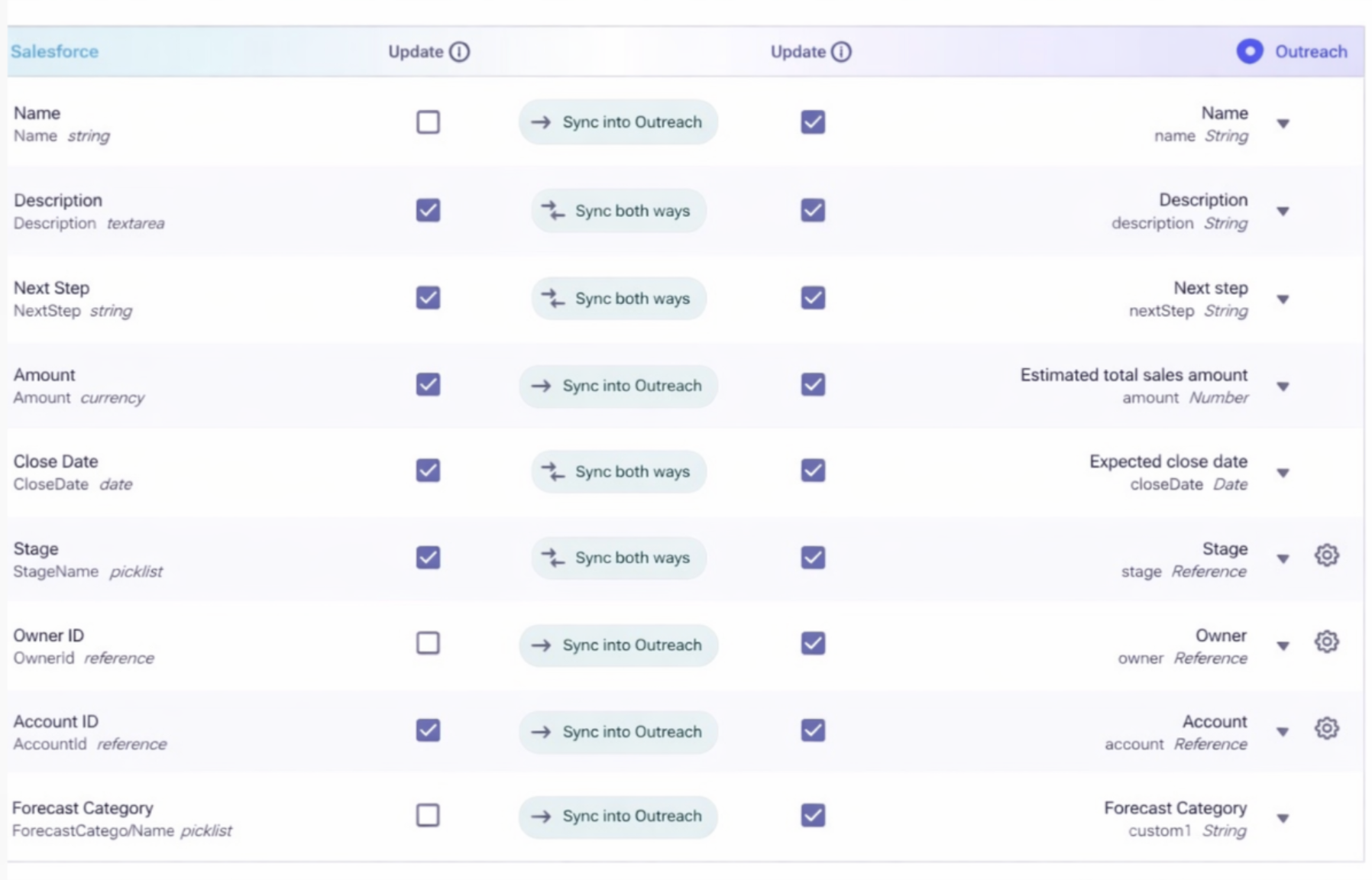The image size is (1372, 880).
Task: Open settings gear for Account field
Action: [1327, 729]
